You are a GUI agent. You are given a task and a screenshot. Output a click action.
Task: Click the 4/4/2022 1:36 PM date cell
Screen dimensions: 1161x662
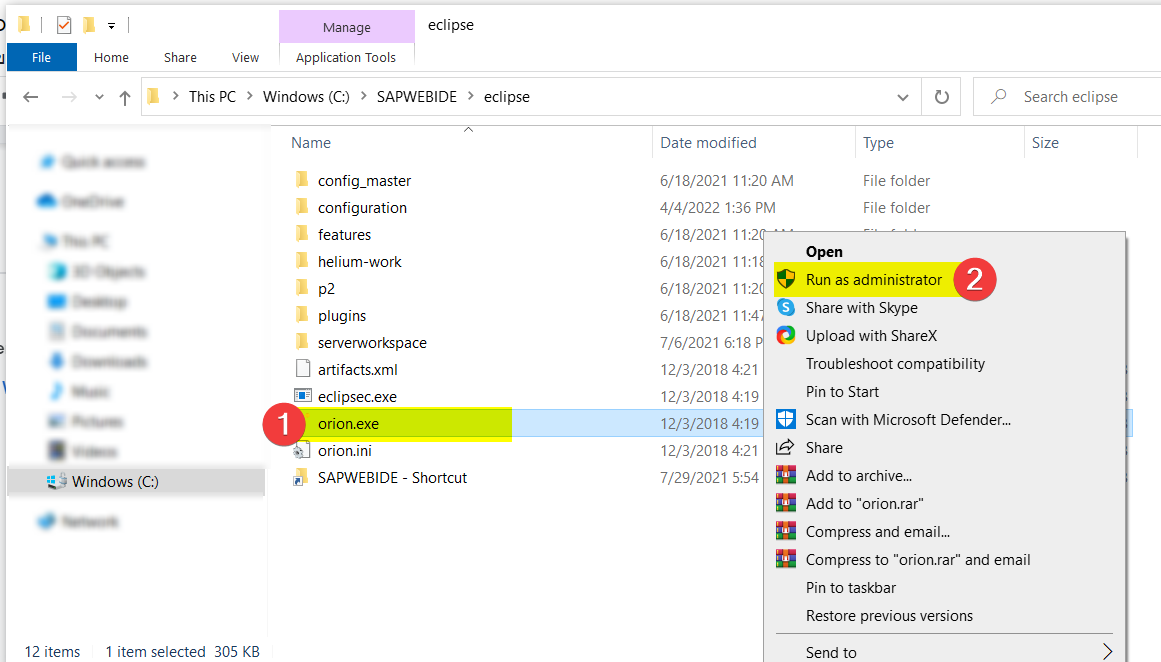[x=717, y=207]
